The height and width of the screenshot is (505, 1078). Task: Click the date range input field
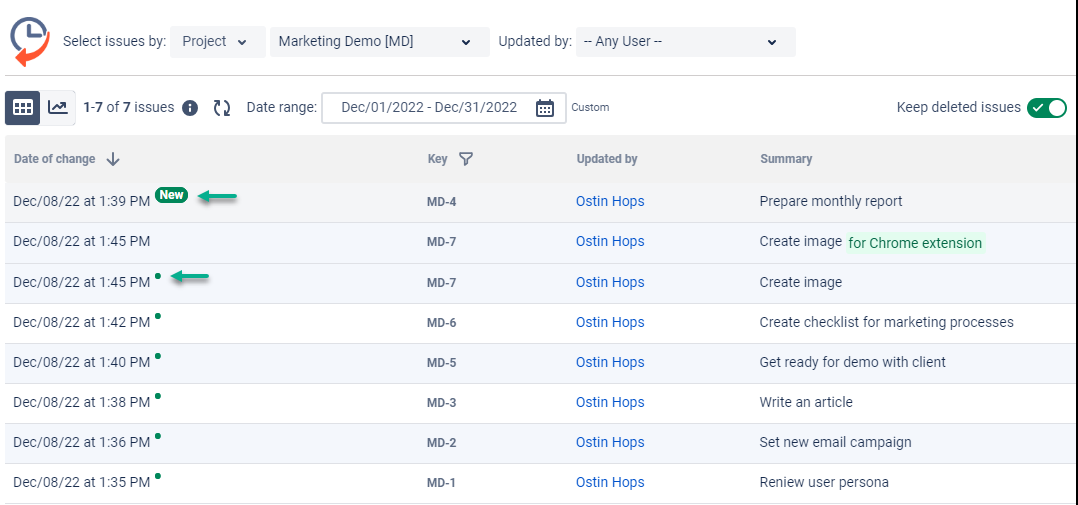(429, 108)
